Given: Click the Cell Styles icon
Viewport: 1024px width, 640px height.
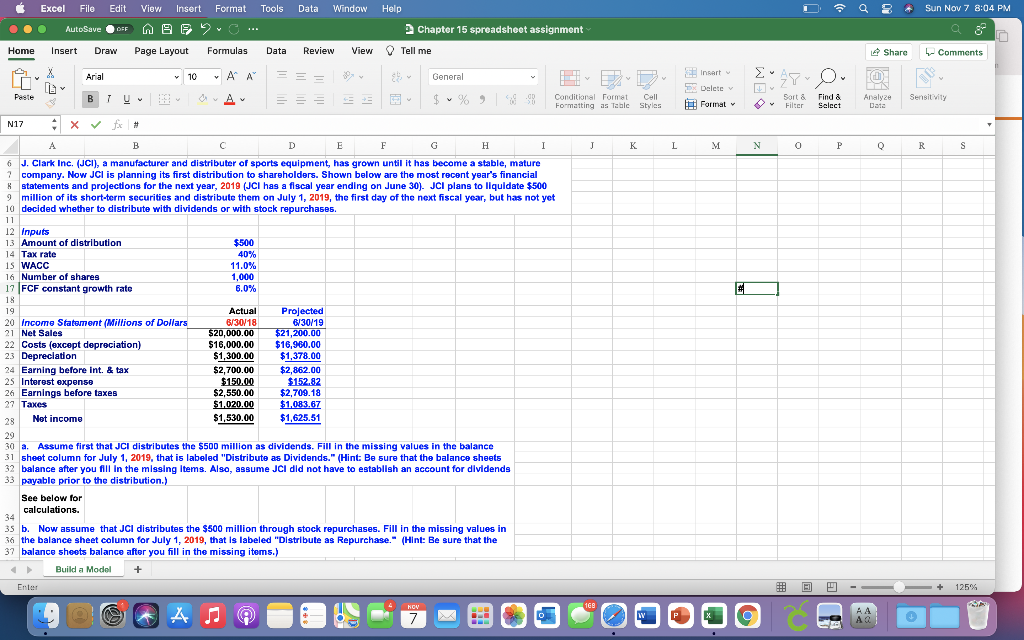Looking at the screenshot, I should (649, 78).
